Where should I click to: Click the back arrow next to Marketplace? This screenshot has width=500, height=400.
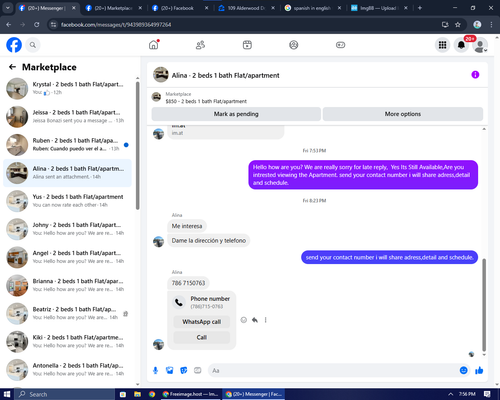coord(12,67)
